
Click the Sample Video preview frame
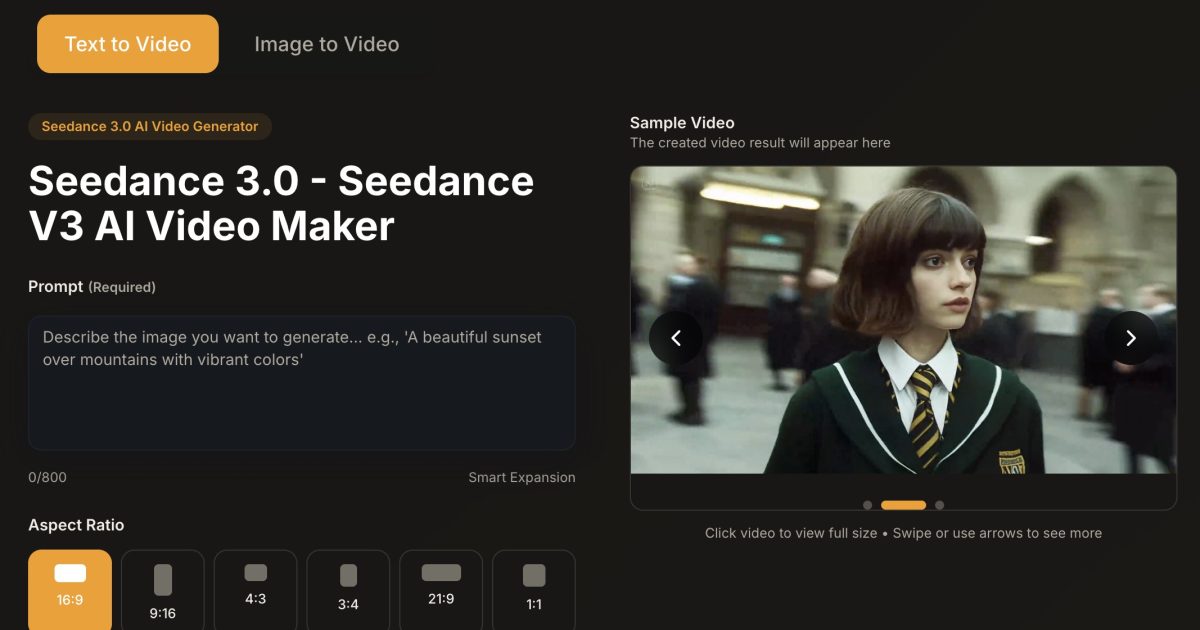(x=903, y=330)
